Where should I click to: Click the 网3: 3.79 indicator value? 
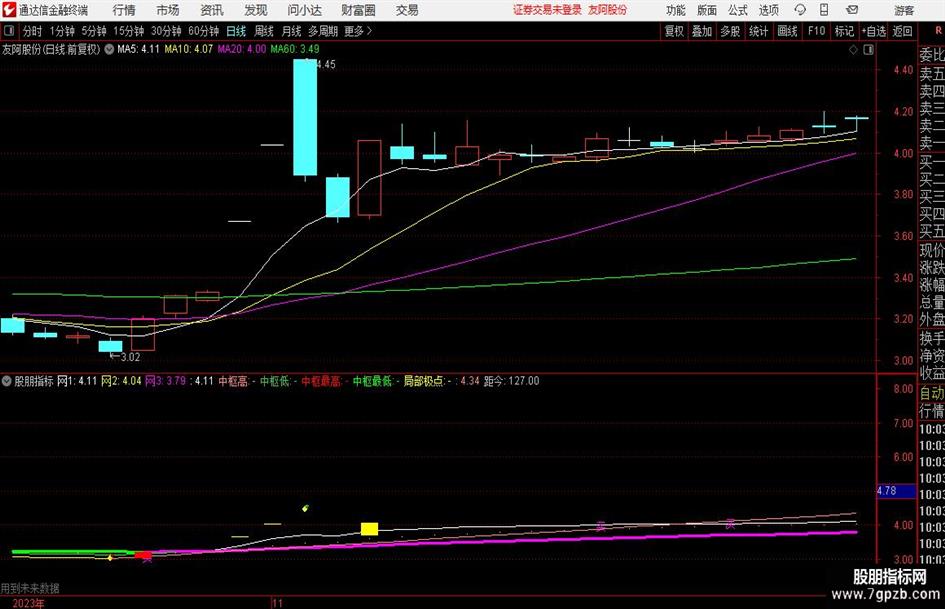click(x=166, y=381)
